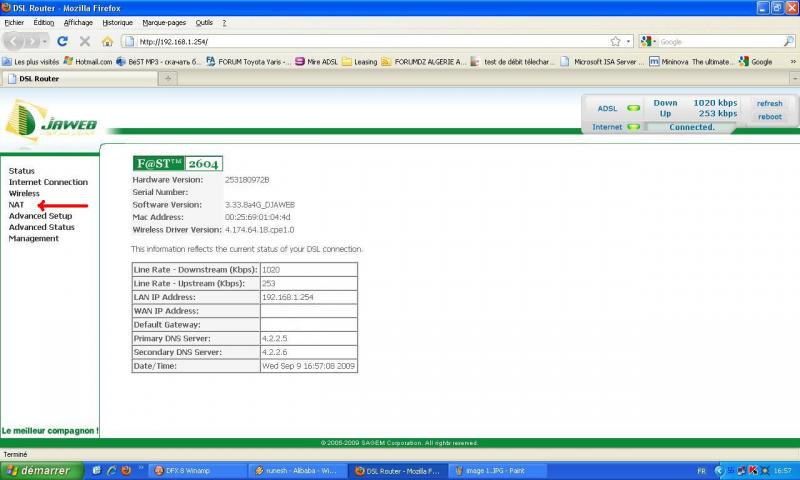Open Advanced Status page
This screenshot has width=800, height=480.
point(41,227)
